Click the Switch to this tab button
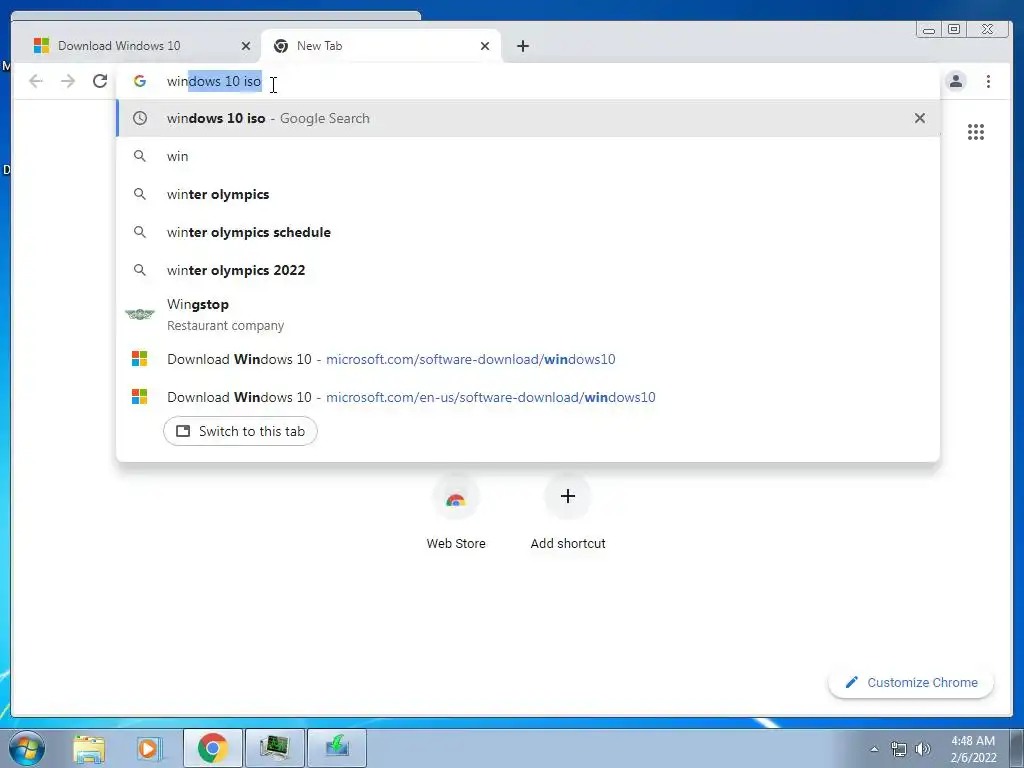 coord(240,431)
